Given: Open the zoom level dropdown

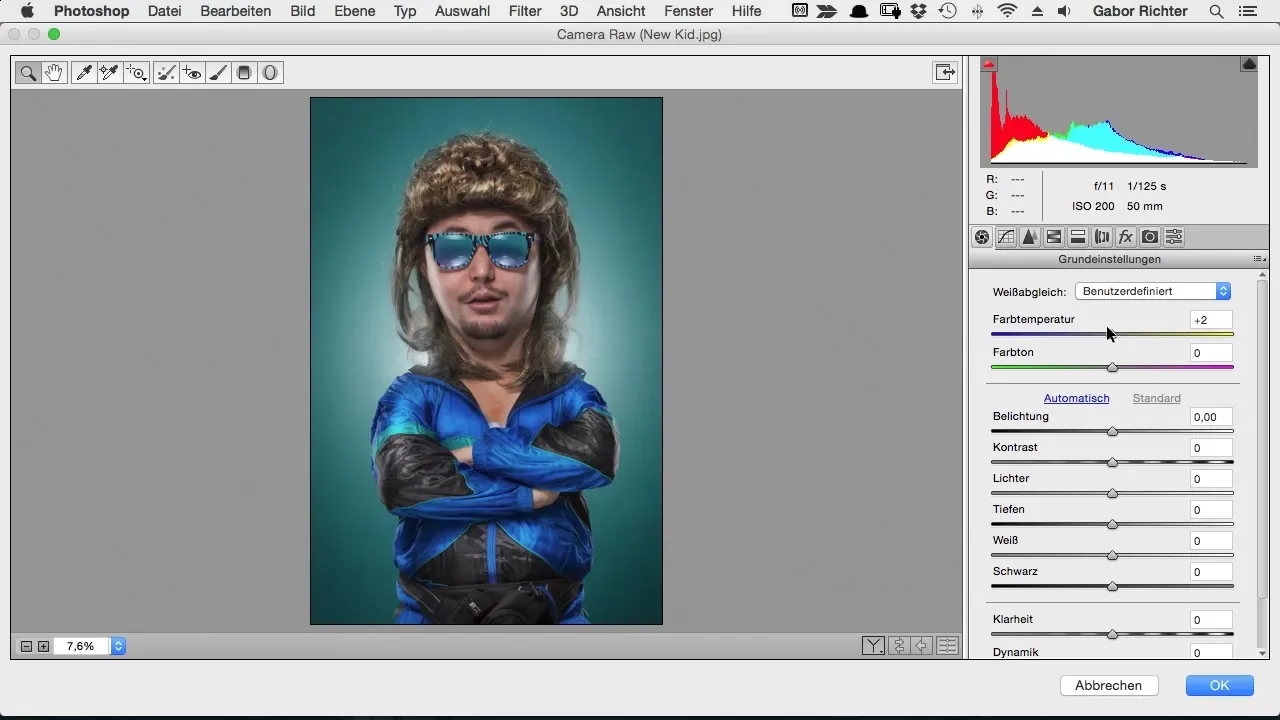Looking at the screenshot, I should coord(118,646).
